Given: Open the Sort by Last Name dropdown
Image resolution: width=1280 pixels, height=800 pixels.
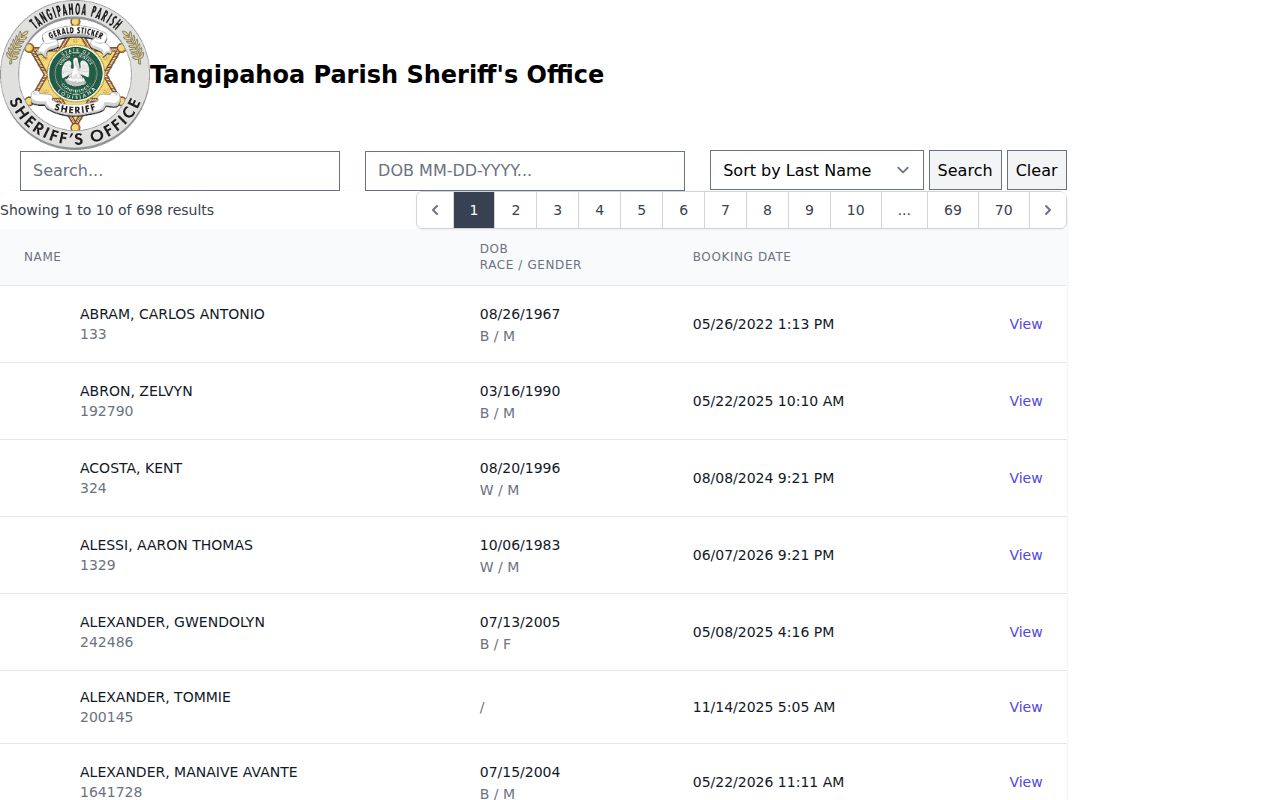Looking at the screenshot, I should coord(816,170).
